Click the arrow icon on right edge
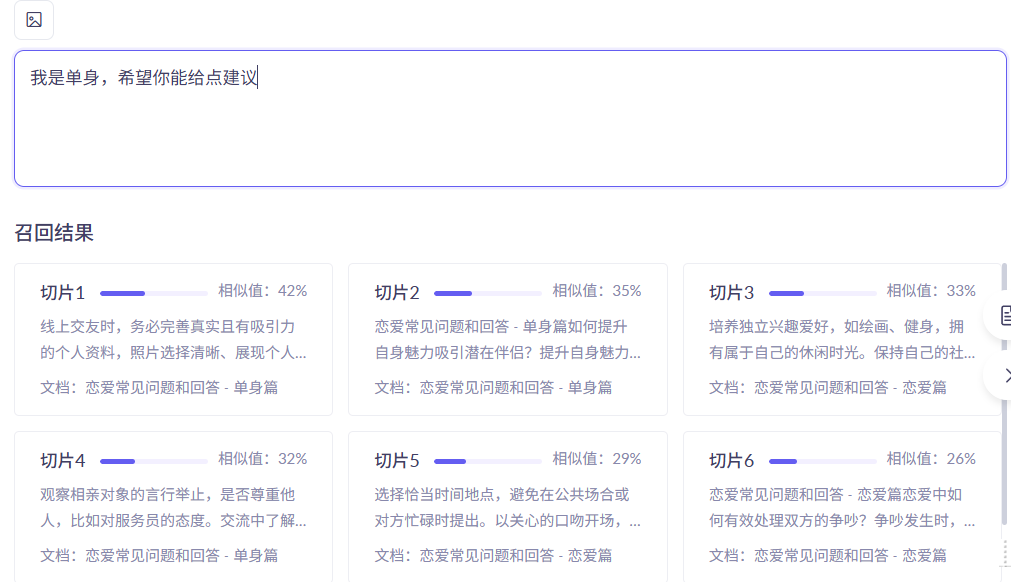 [1005, 376]
